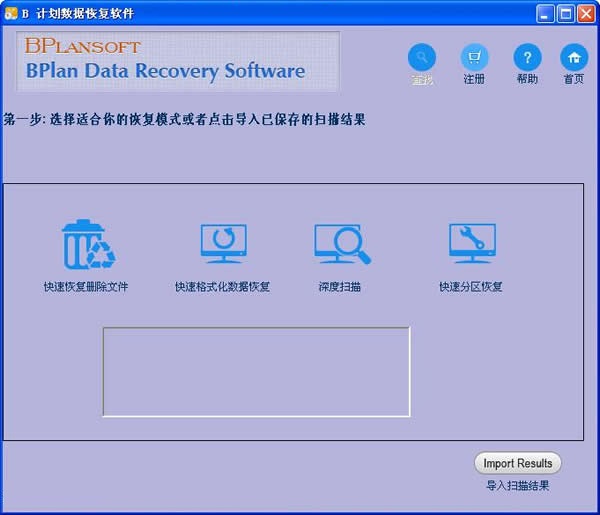This screenshot has width=600, height=515.
Task: Click the Import Results button
Action: point(518,463)
